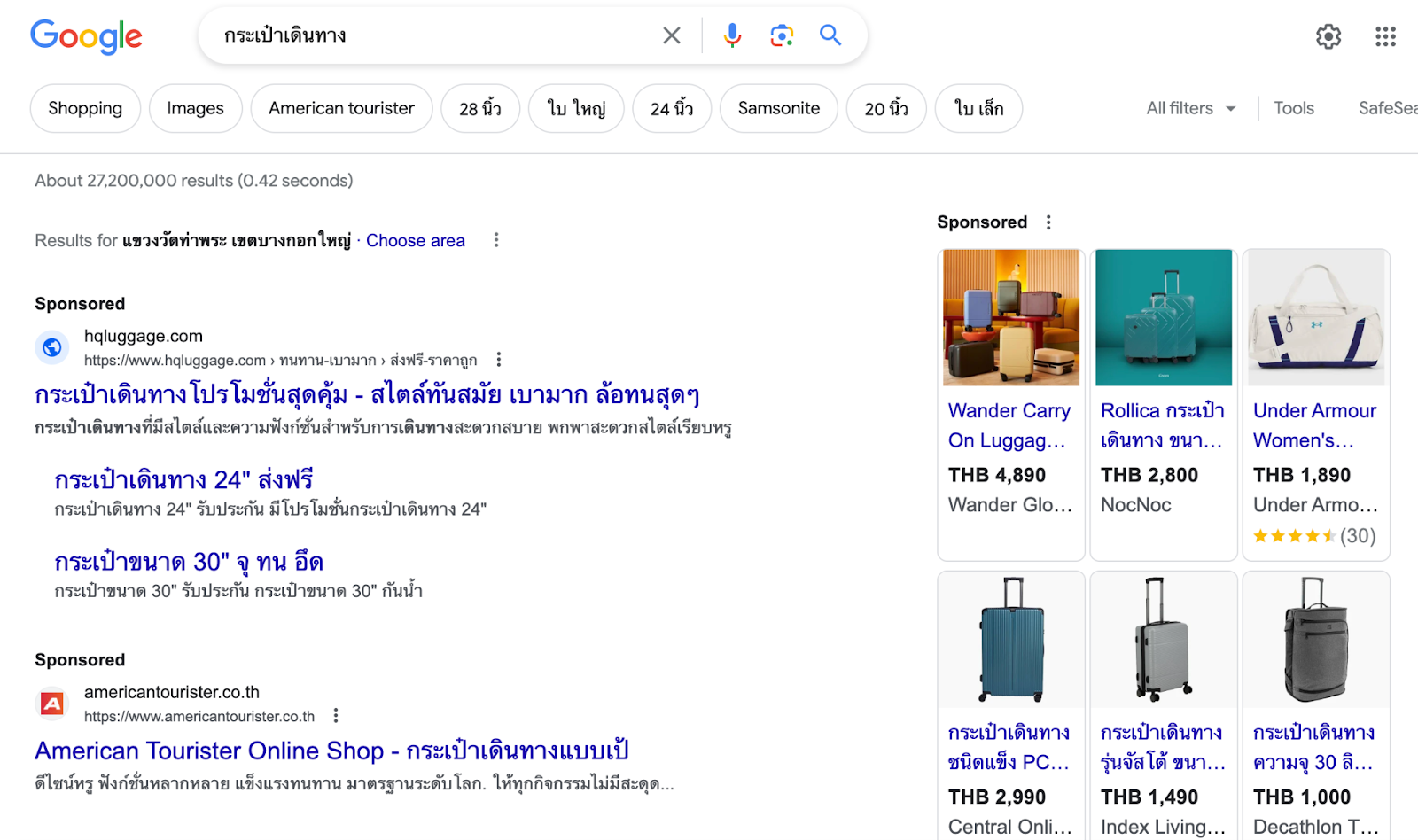Click the hqluggage.com site name
1418x840 pixels.
point(144,336)
